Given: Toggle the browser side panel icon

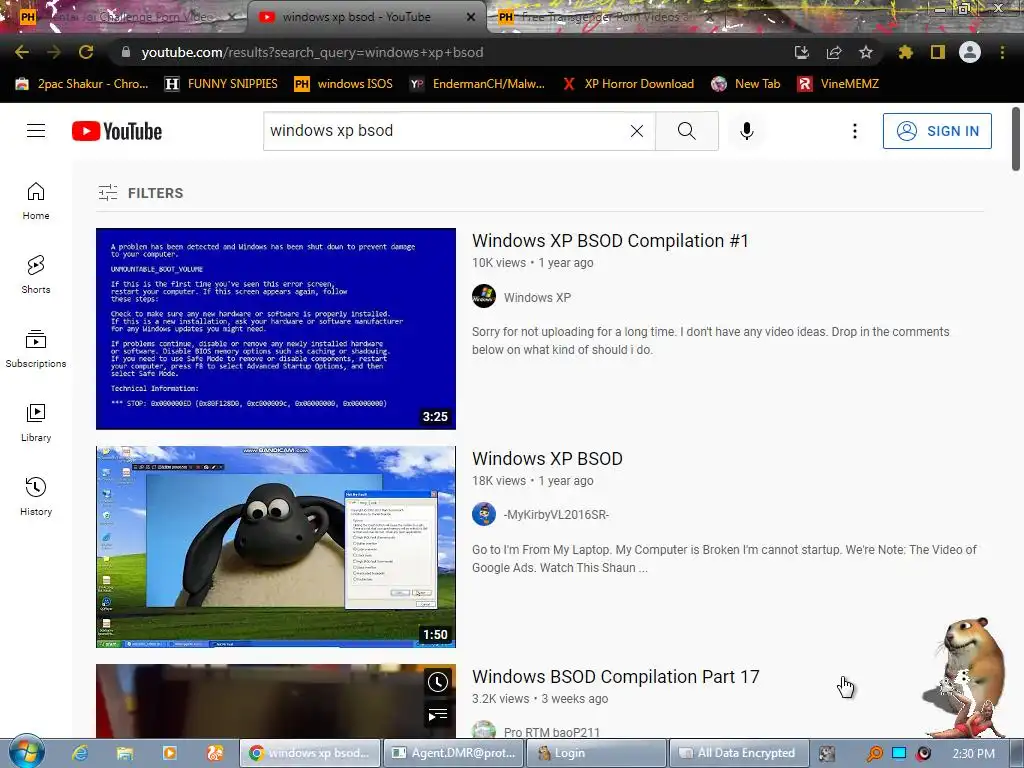Looking at the screenshot, I should click(x=938, y=52).
